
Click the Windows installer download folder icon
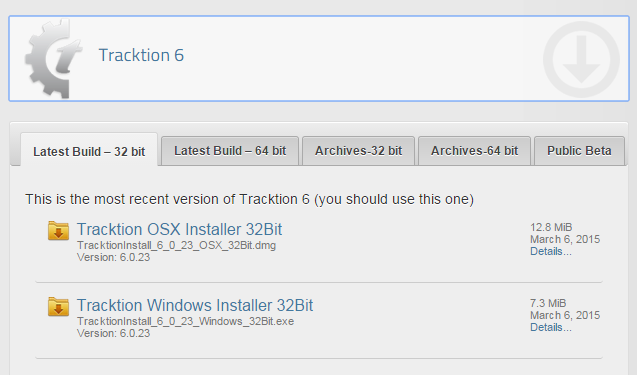click(x=58, y=307)
